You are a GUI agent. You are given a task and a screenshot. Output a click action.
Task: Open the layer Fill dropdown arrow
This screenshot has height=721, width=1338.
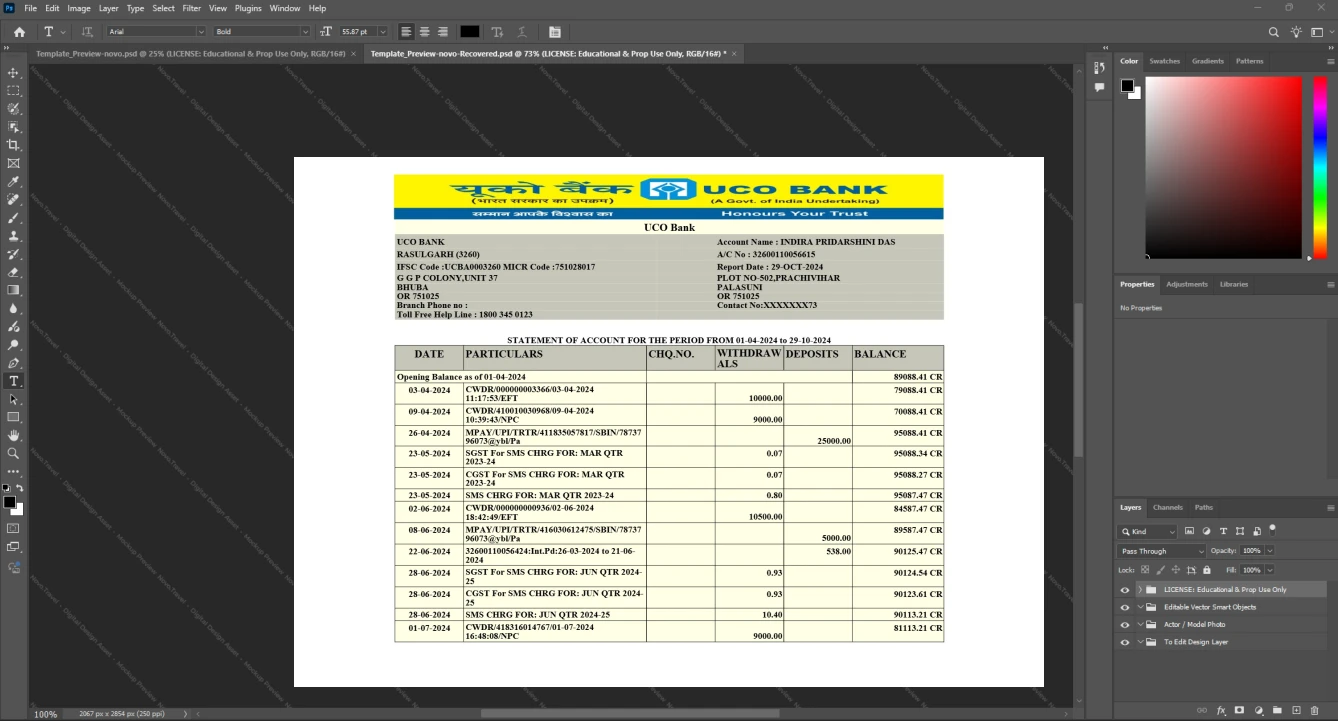1270,570
